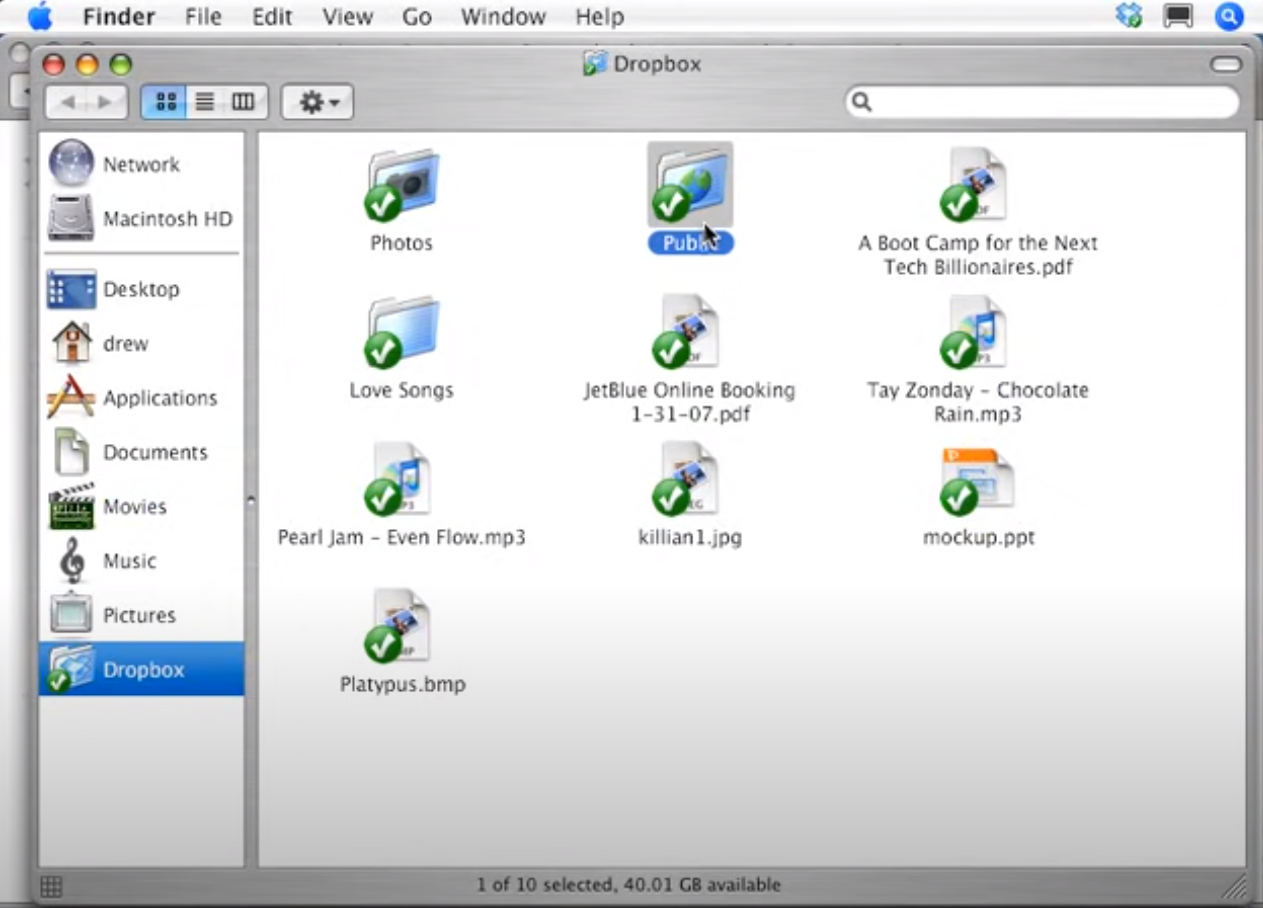Click the magnifier in search field

pos(862,102)
